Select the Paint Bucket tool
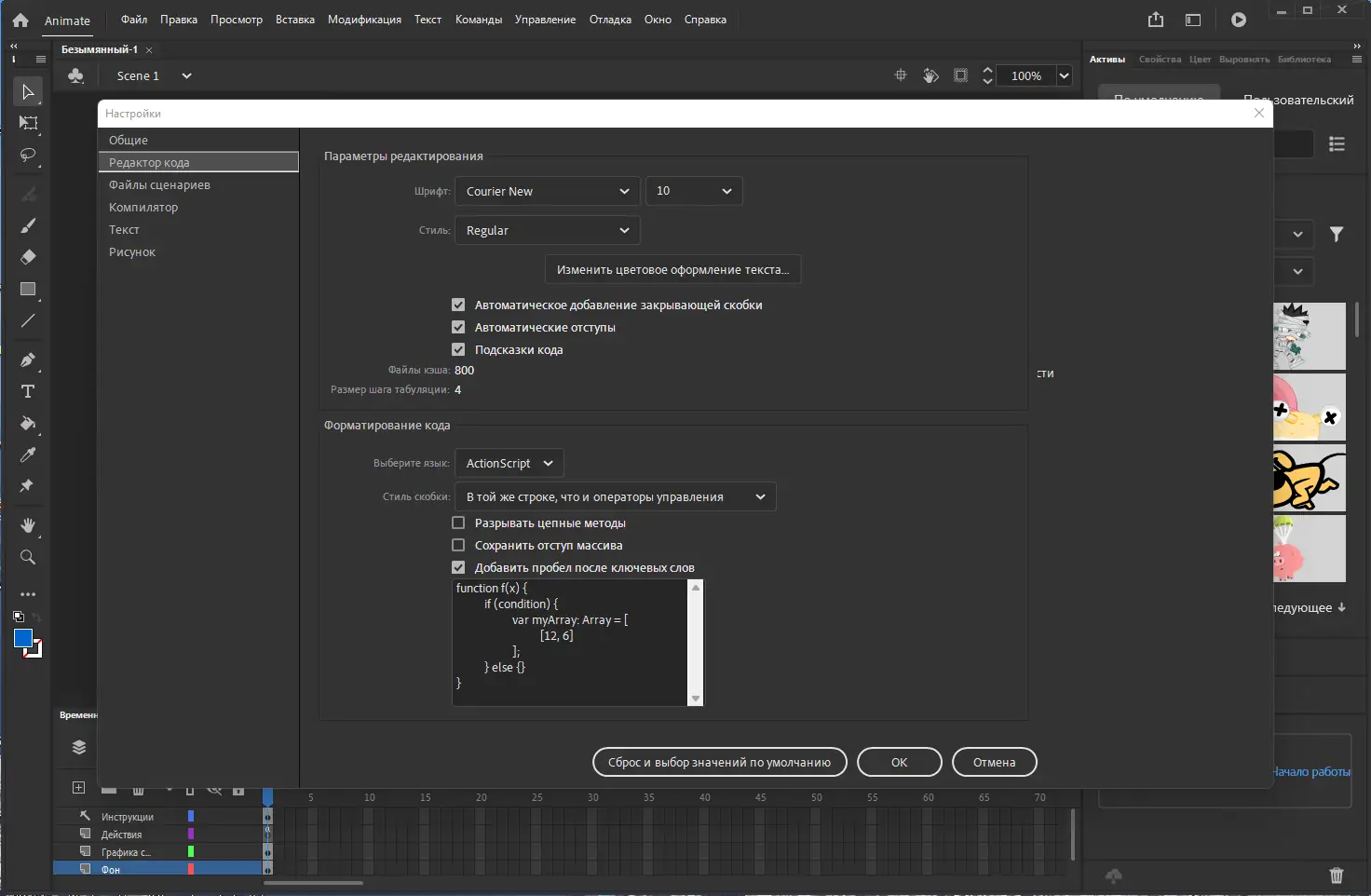Image resolution: width=1371 pixels, height=896 pixels. click(x=28, y=423)
